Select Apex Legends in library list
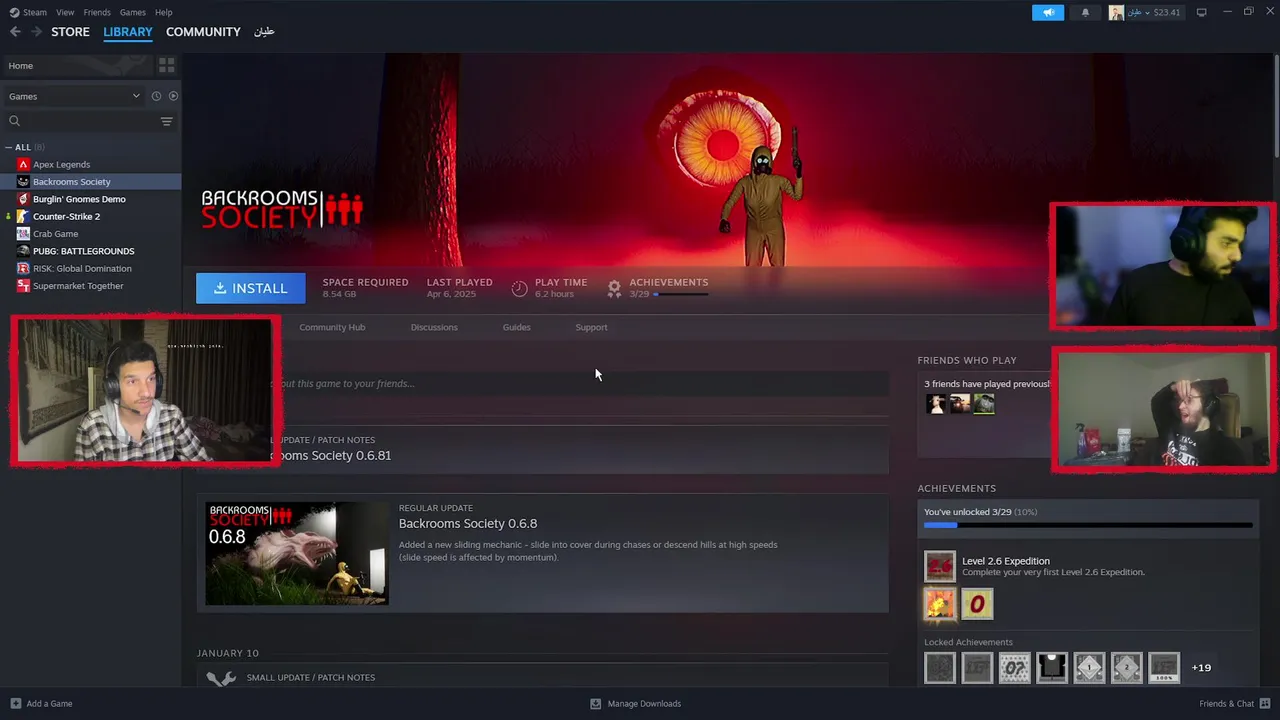 (61, 164)
